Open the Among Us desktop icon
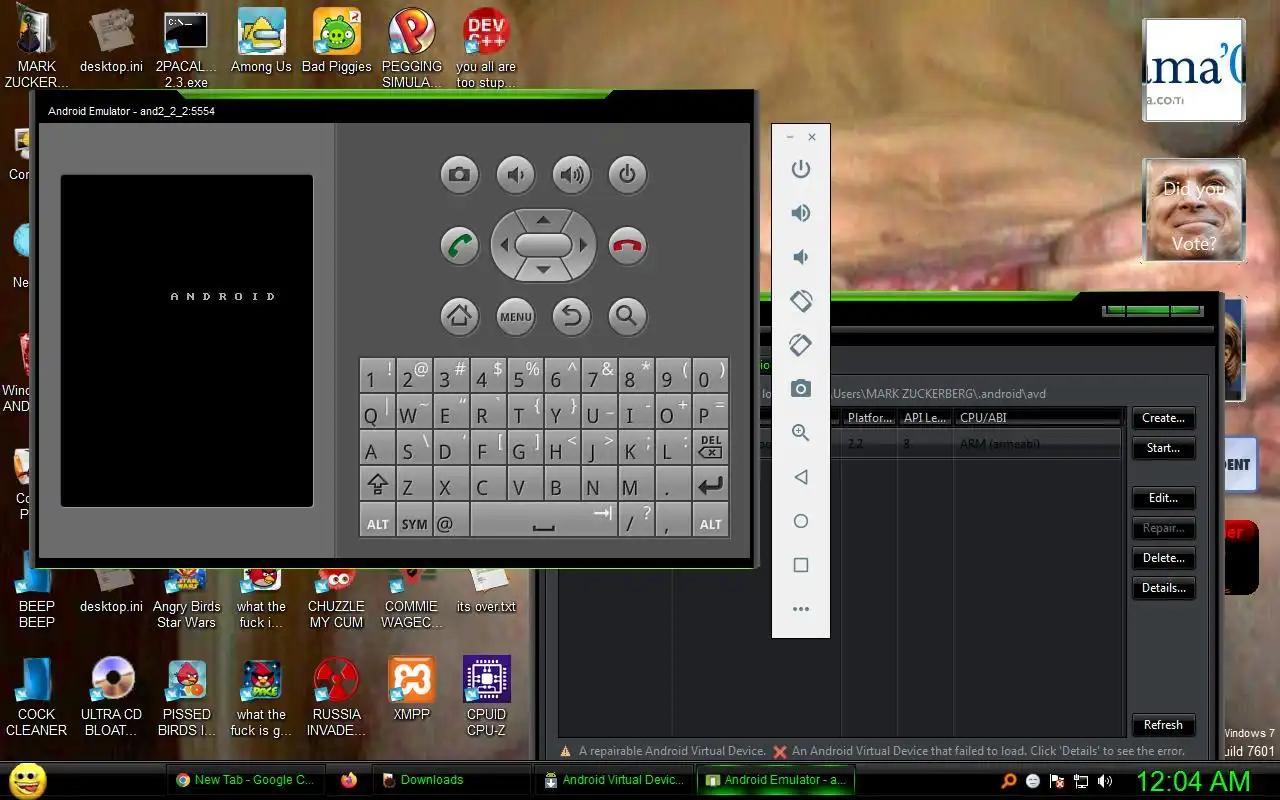 [261, 42]
